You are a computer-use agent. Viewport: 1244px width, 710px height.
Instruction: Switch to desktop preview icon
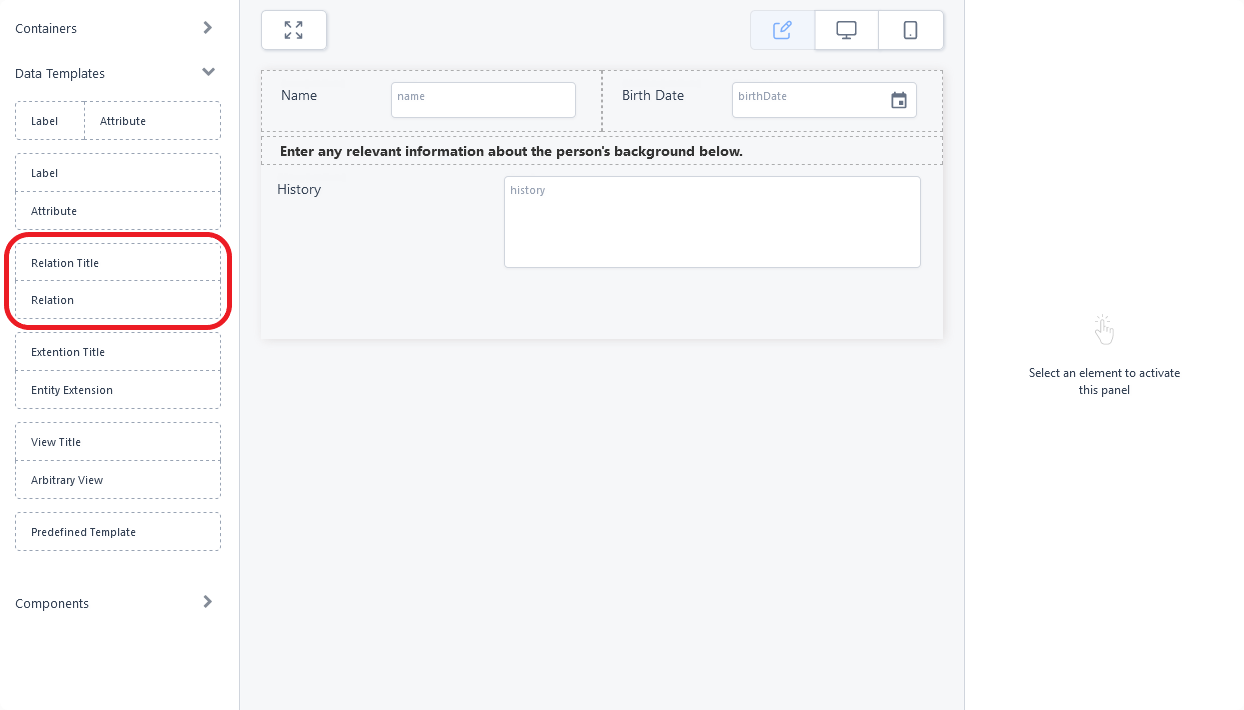click(846, 30)
